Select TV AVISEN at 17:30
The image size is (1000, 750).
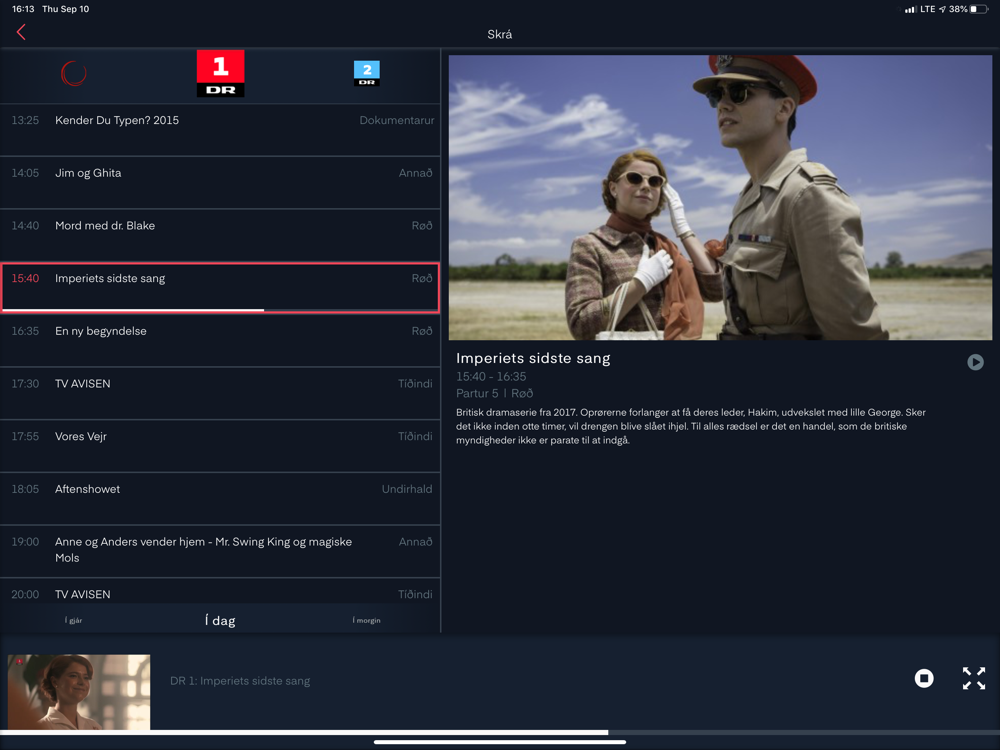[220, 393]
